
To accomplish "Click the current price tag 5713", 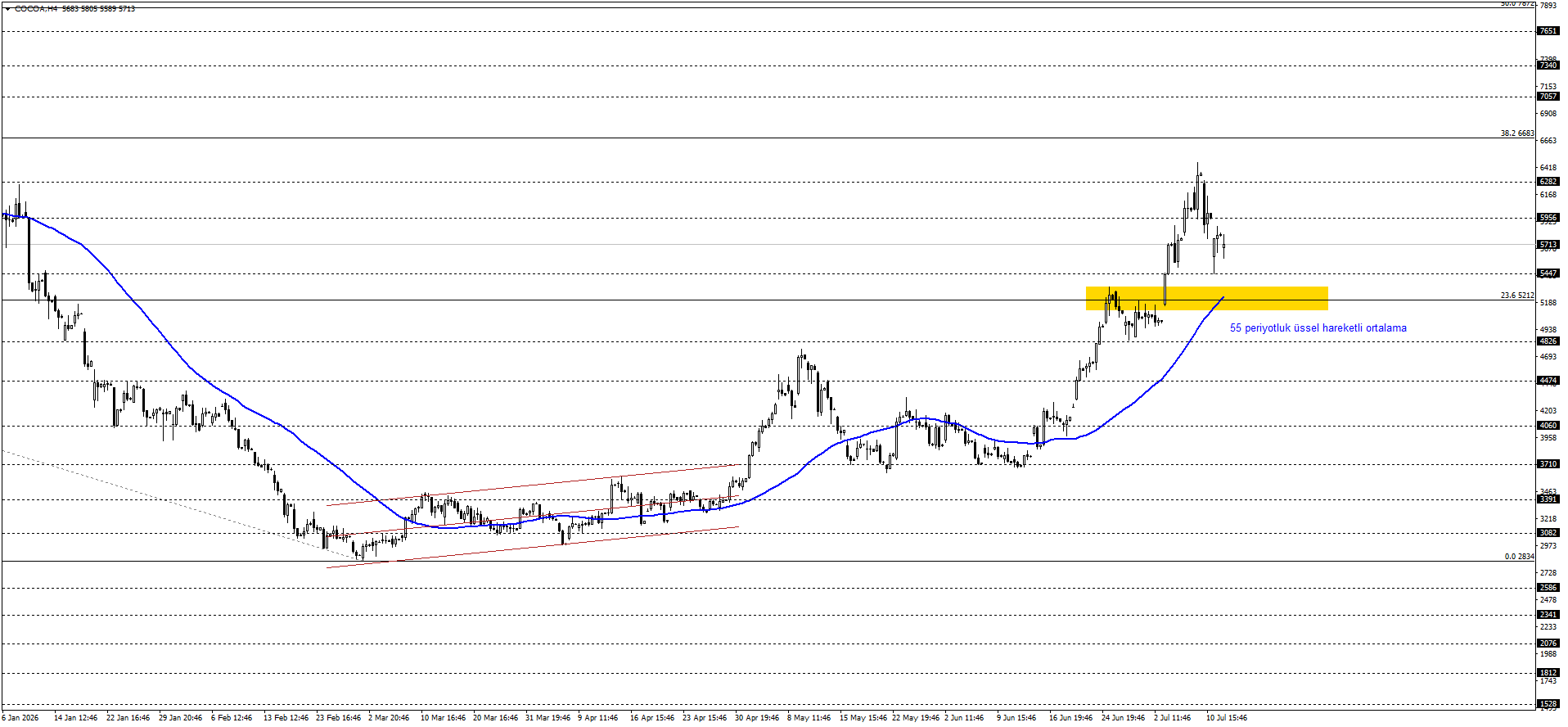I will [x=1548, y=245].
